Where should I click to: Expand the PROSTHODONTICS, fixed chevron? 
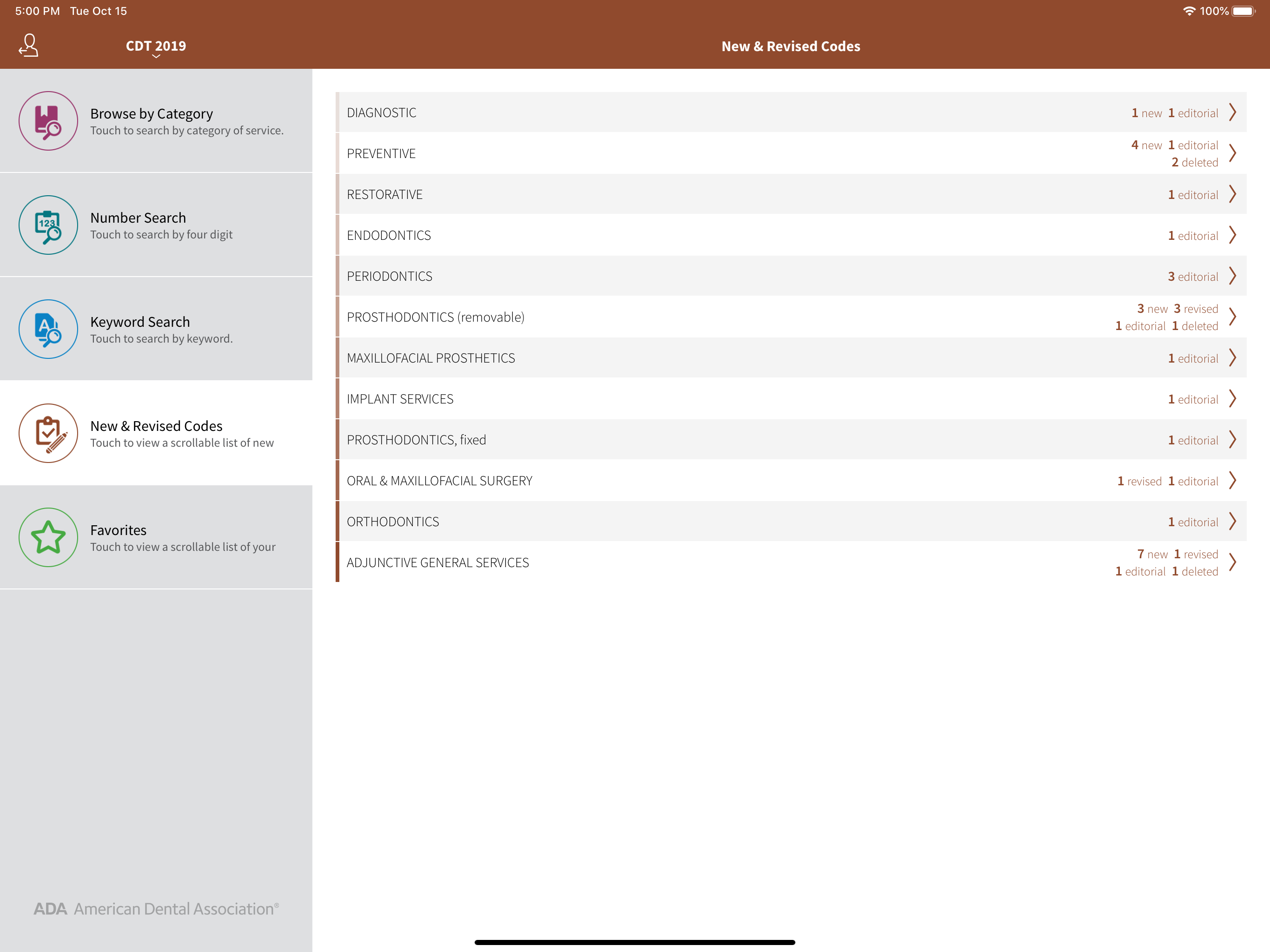[1233, 439]
